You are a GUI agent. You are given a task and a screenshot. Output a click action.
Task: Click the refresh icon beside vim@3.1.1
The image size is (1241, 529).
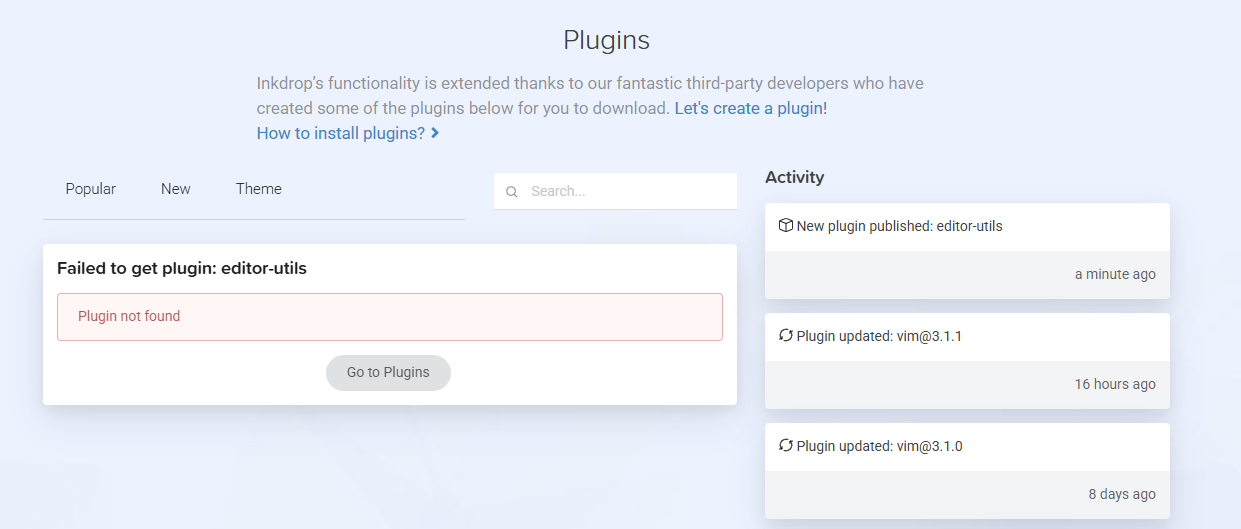point(785,336)
